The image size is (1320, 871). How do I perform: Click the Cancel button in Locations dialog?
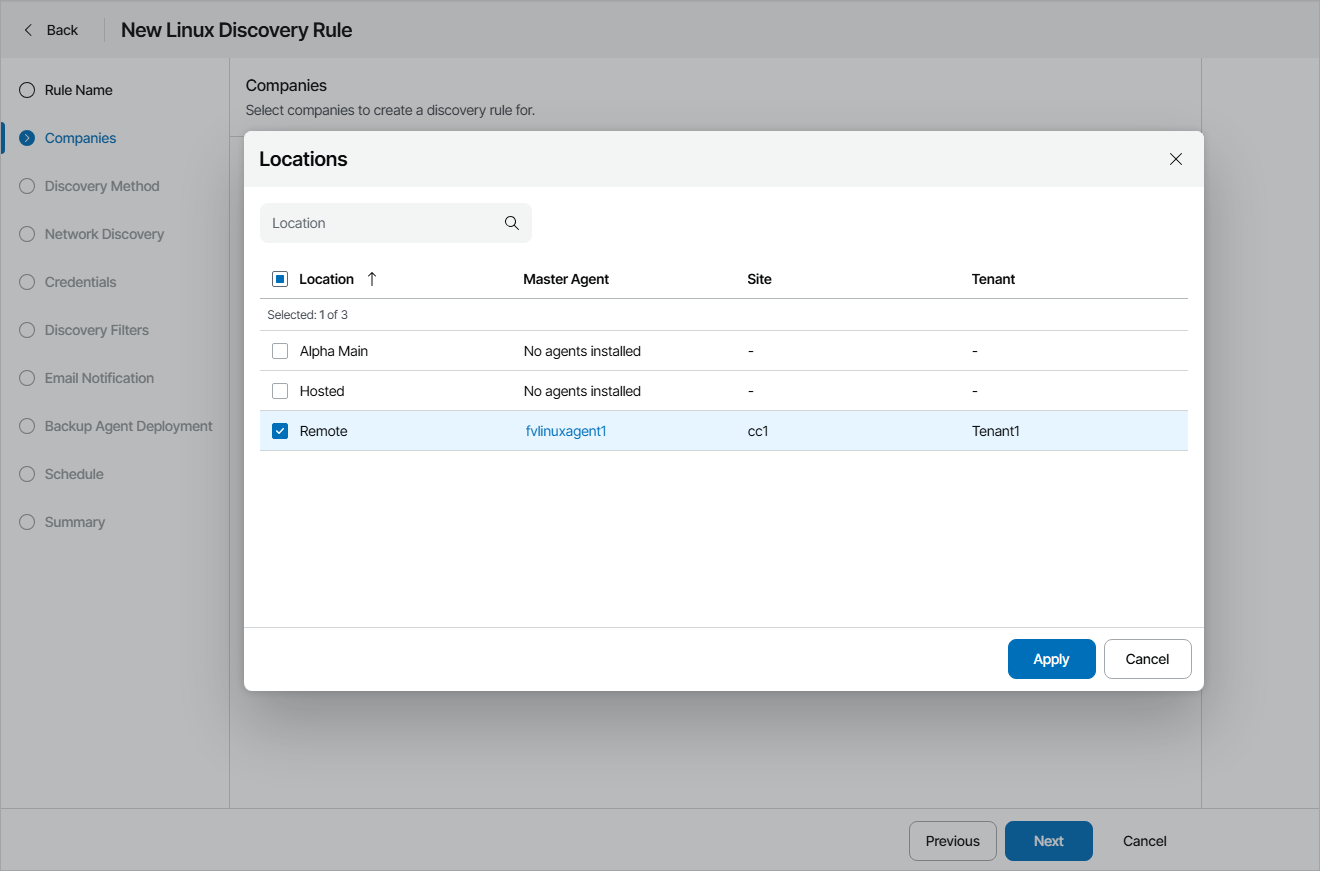point(1147,659)
